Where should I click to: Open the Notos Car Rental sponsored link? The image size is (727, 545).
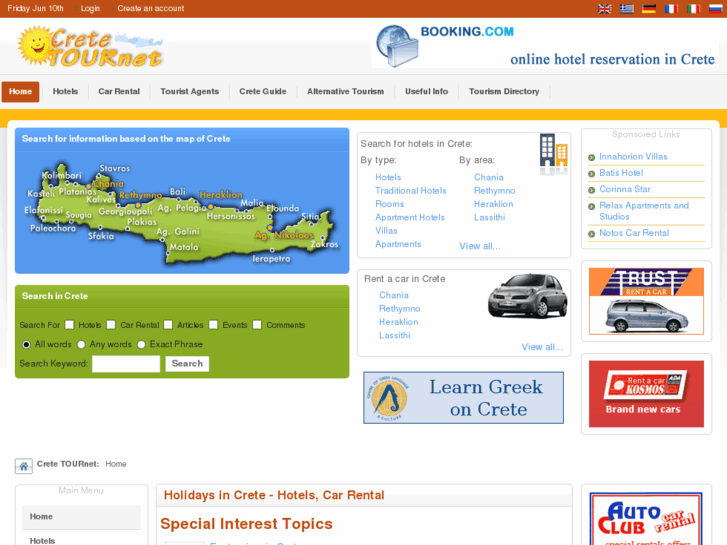pos(634,233)
